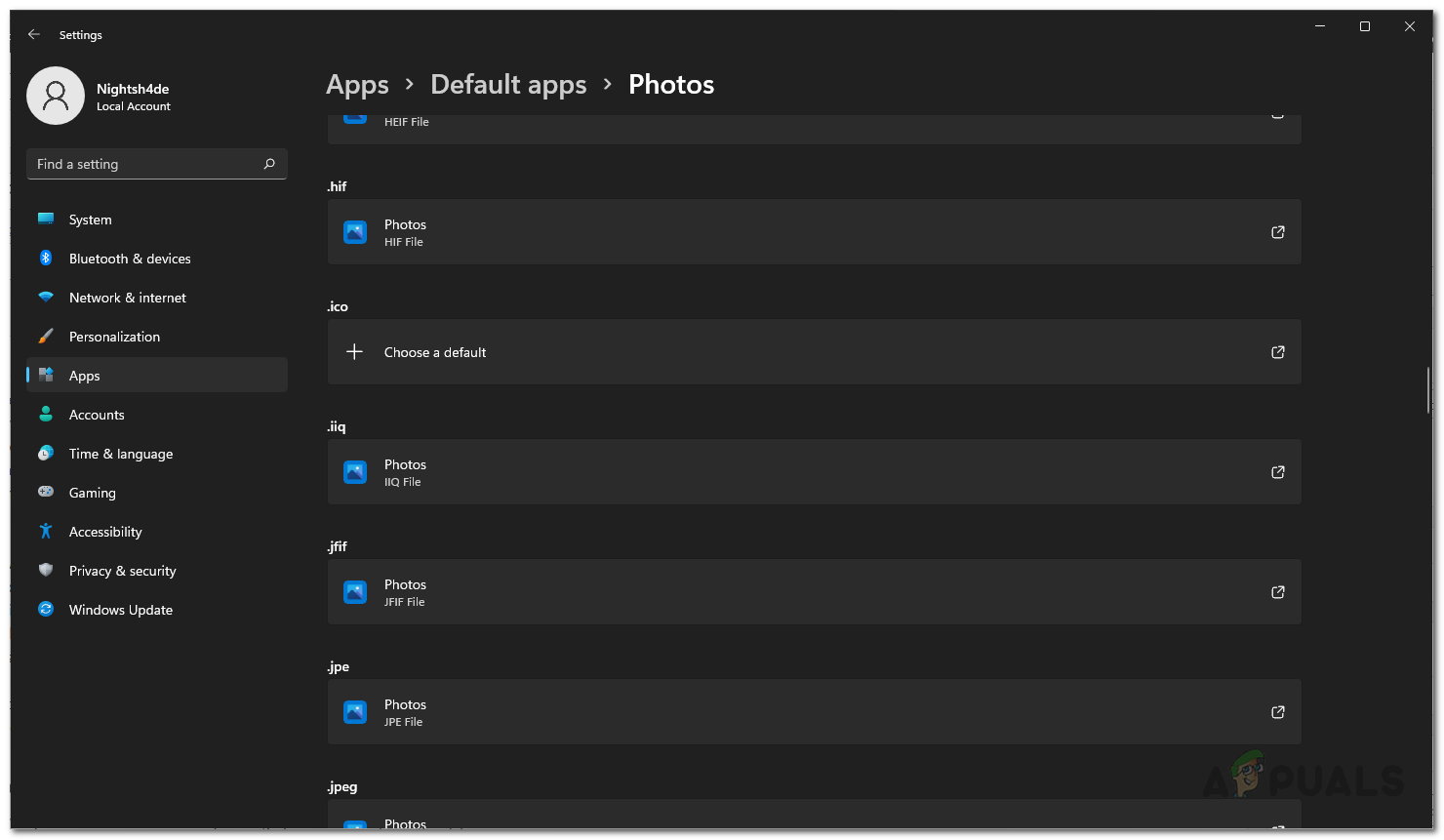Navigate to Apps breadcrumb link

(x=357, y=85)
